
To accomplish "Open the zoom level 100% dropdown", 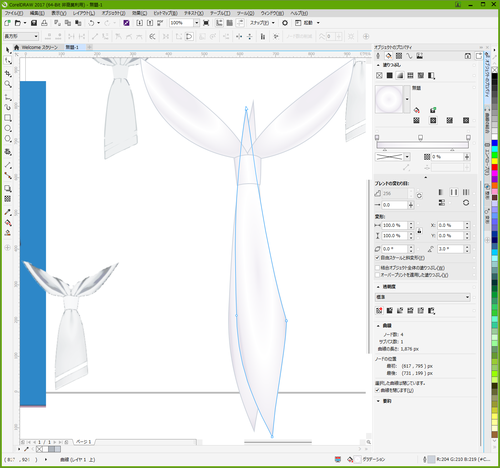I will (197, 23).
